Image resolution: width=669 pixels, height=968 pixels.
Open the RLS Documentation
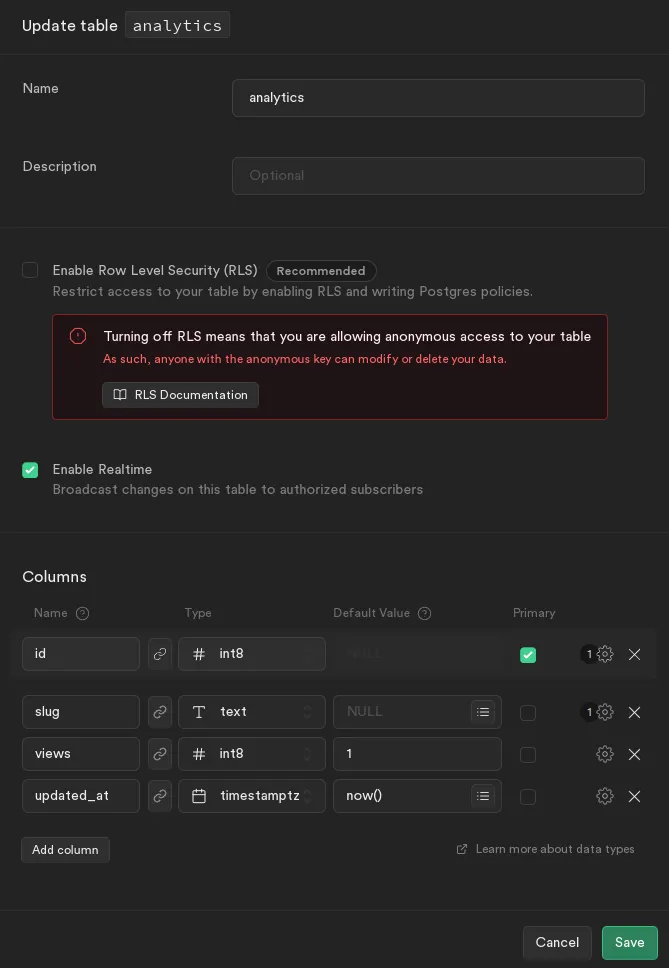pyautogui.click(x=180, y=395)
